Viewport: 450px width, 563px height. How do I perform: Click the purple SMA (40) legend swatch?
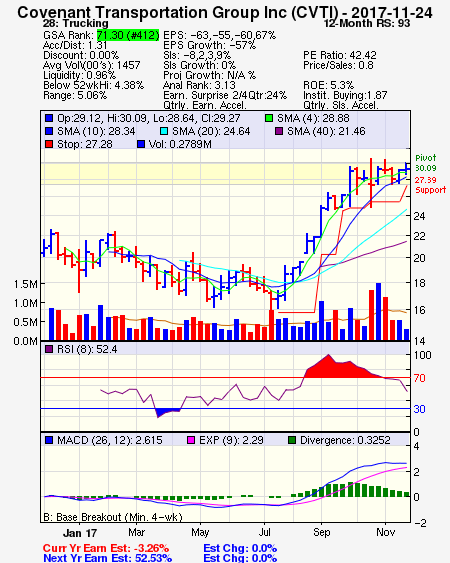click(279, 131)
